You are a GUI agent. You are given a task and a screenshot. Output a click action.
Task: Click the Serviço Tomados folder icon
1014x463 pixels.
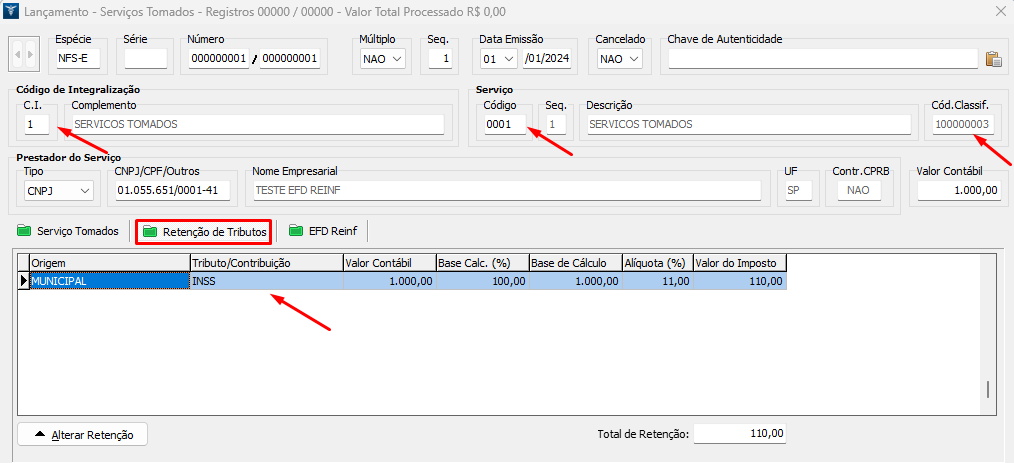coord(25,231)
